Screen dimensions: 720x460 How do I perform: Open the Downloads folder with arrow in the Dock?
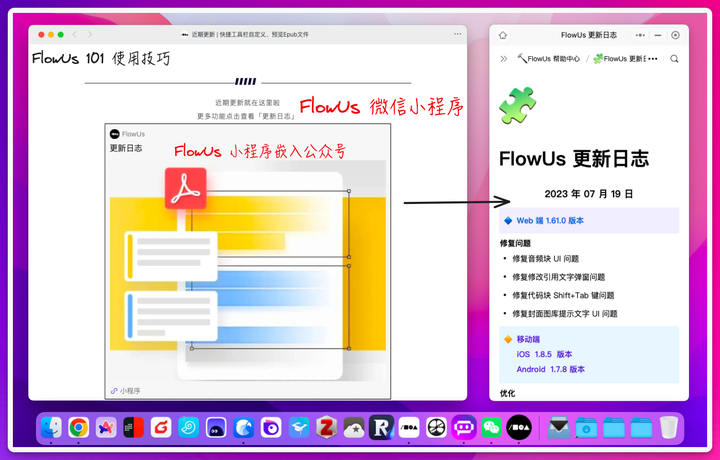[x=586, y=427]
